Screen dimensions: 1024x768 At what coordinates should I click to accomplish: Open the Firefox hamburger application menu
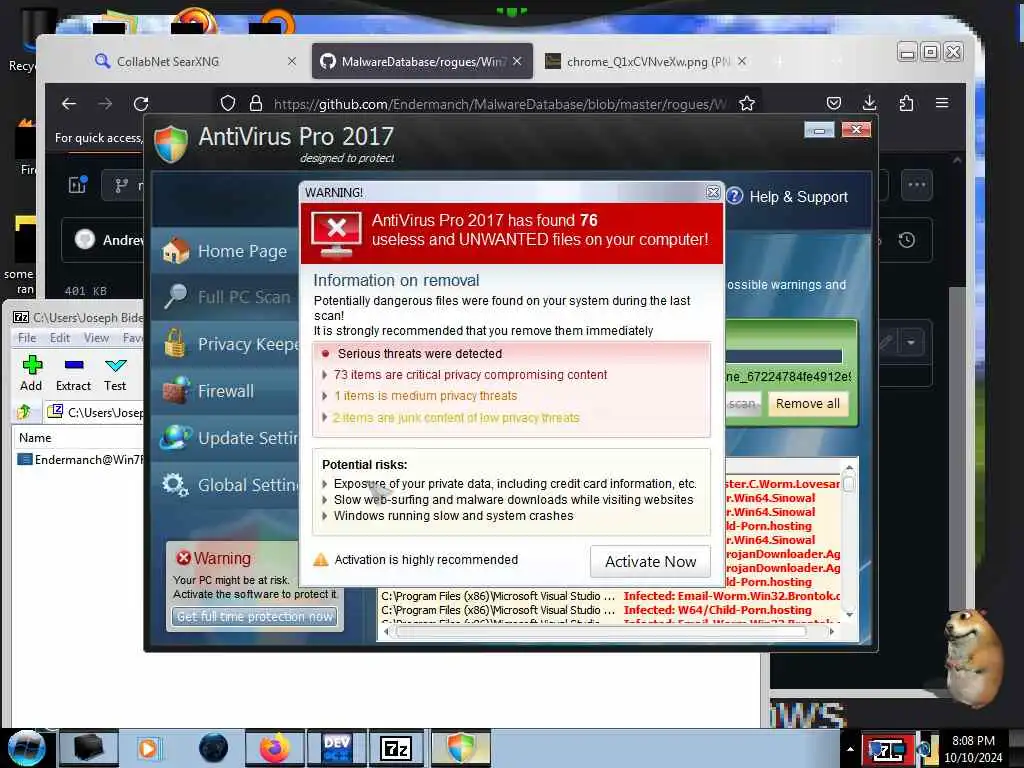pyautogui.click(x=942, y=103)
